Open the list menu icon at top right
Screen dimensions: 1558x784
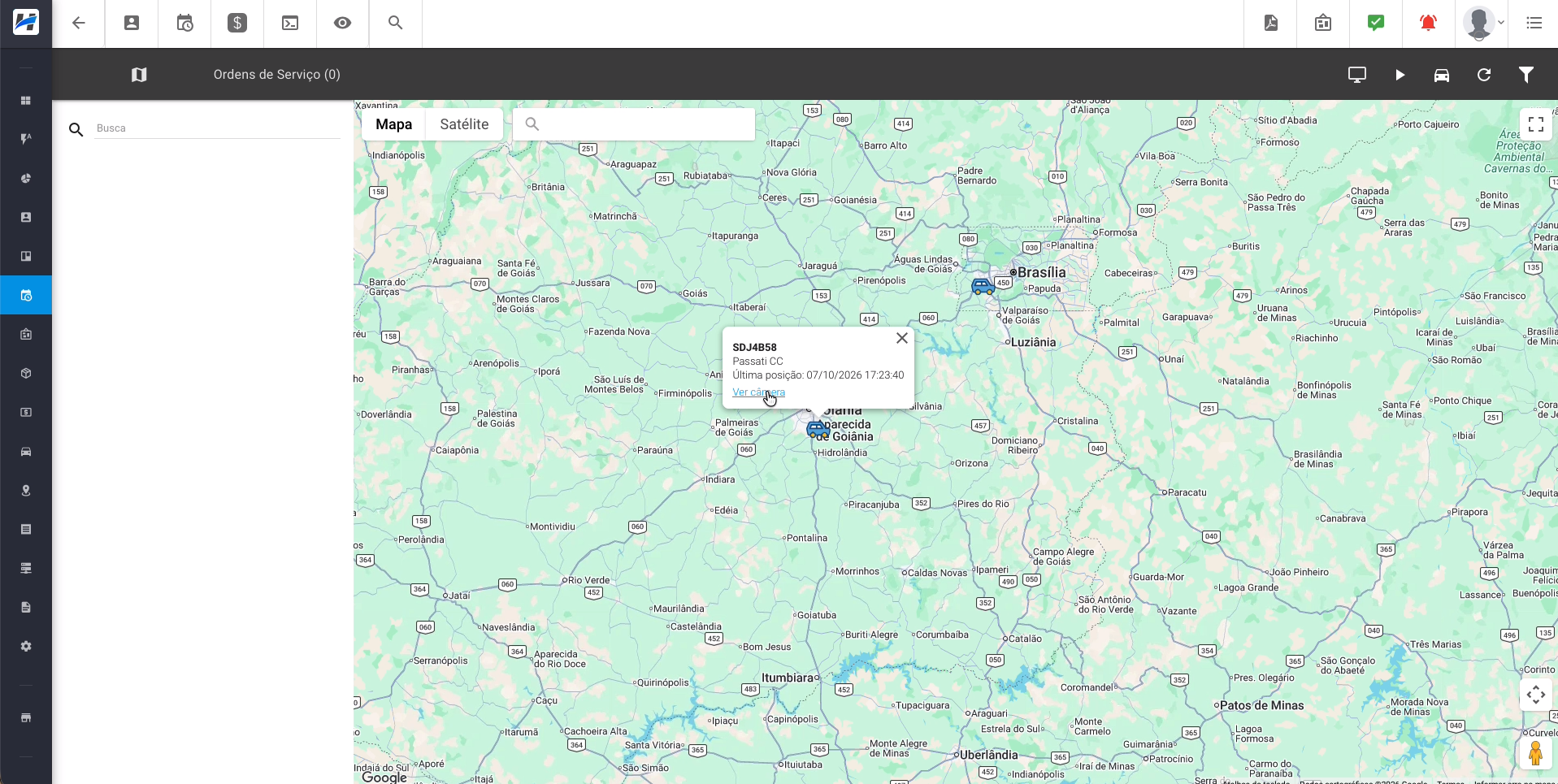click(x=1534, y=23)
